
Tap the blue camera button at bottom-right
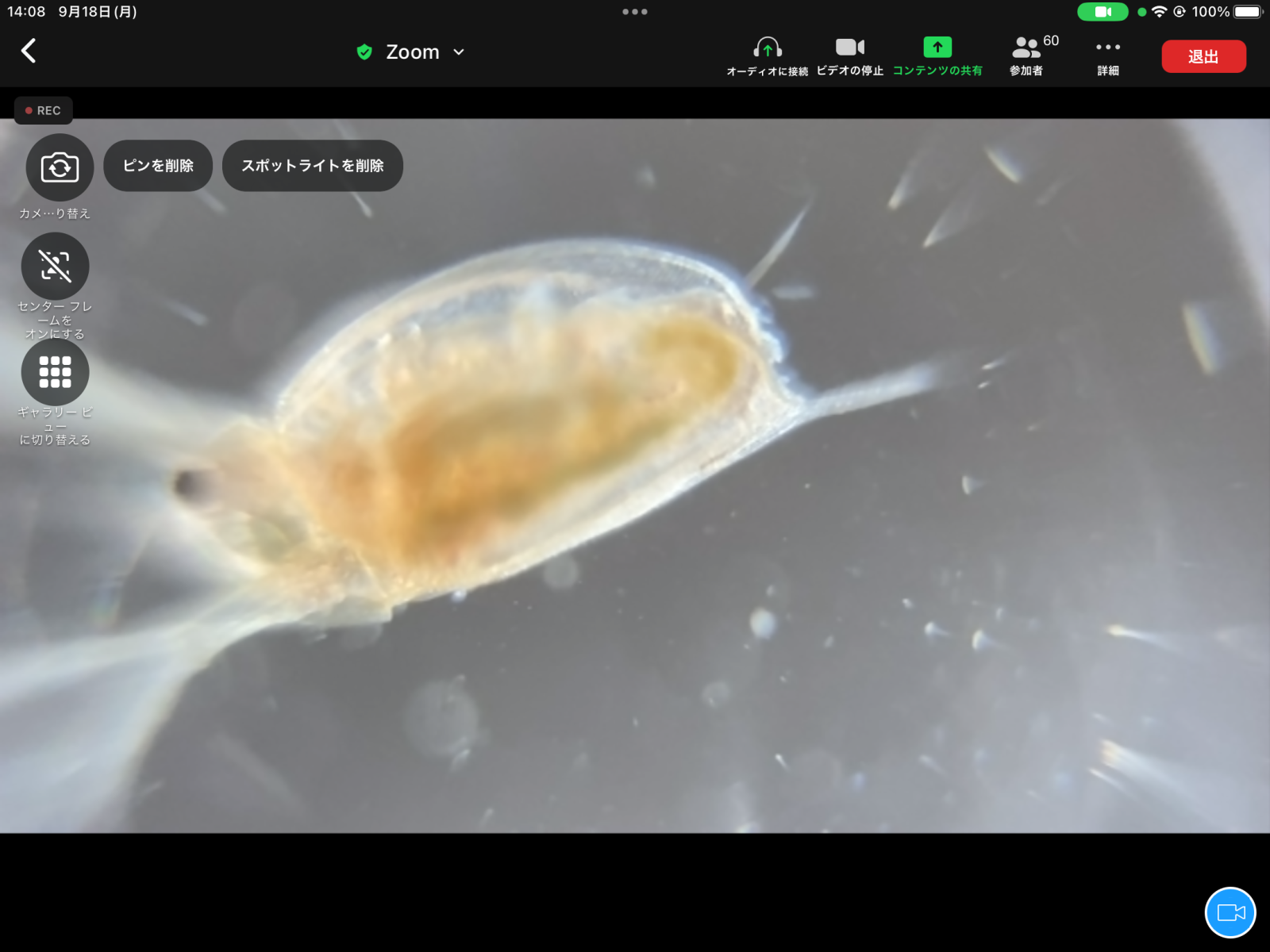coord(1230,912)
